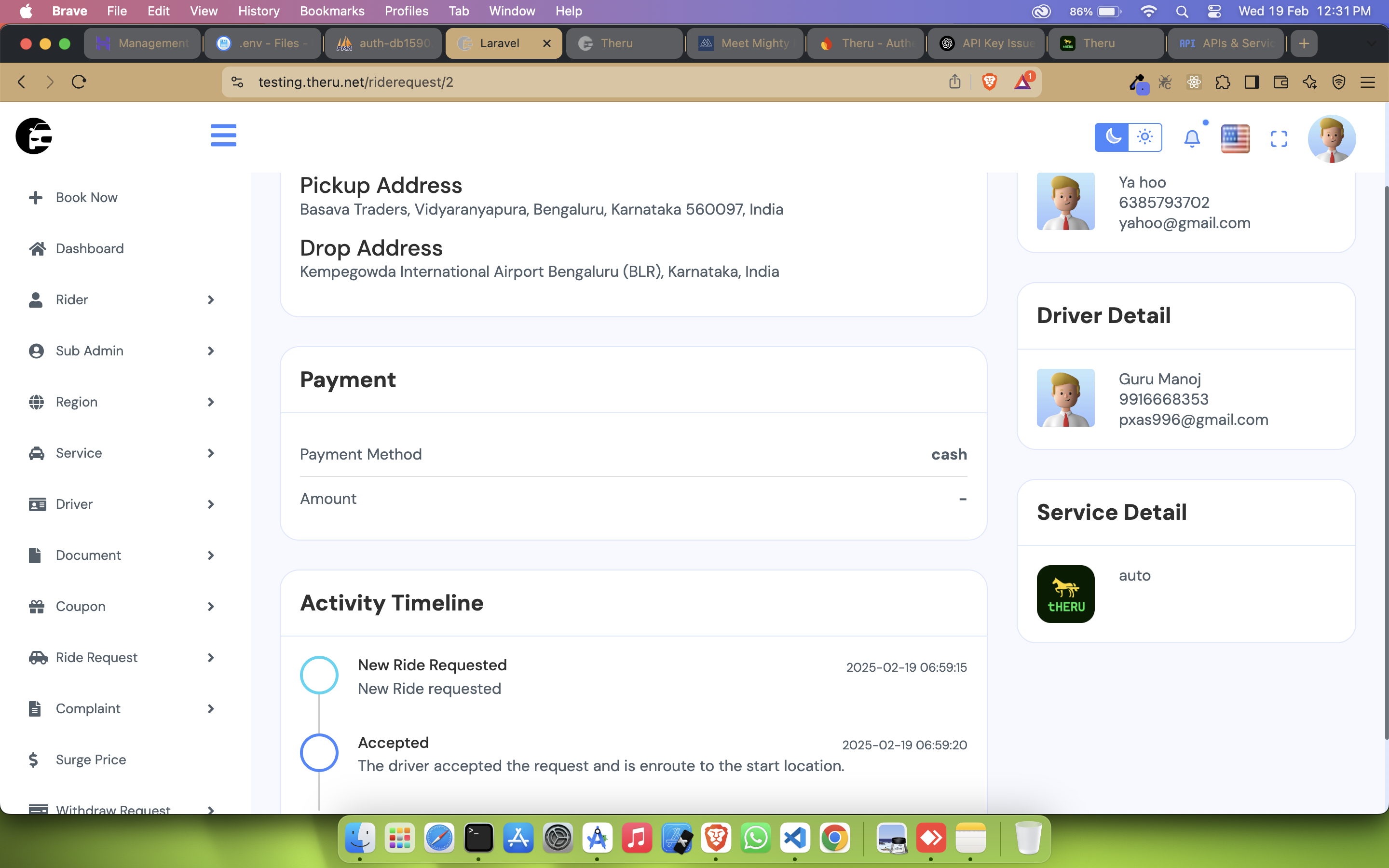Screen dimensions: 1389x868
Task: Switch to dark mode moon toggle
Action: coord(1112,137)
